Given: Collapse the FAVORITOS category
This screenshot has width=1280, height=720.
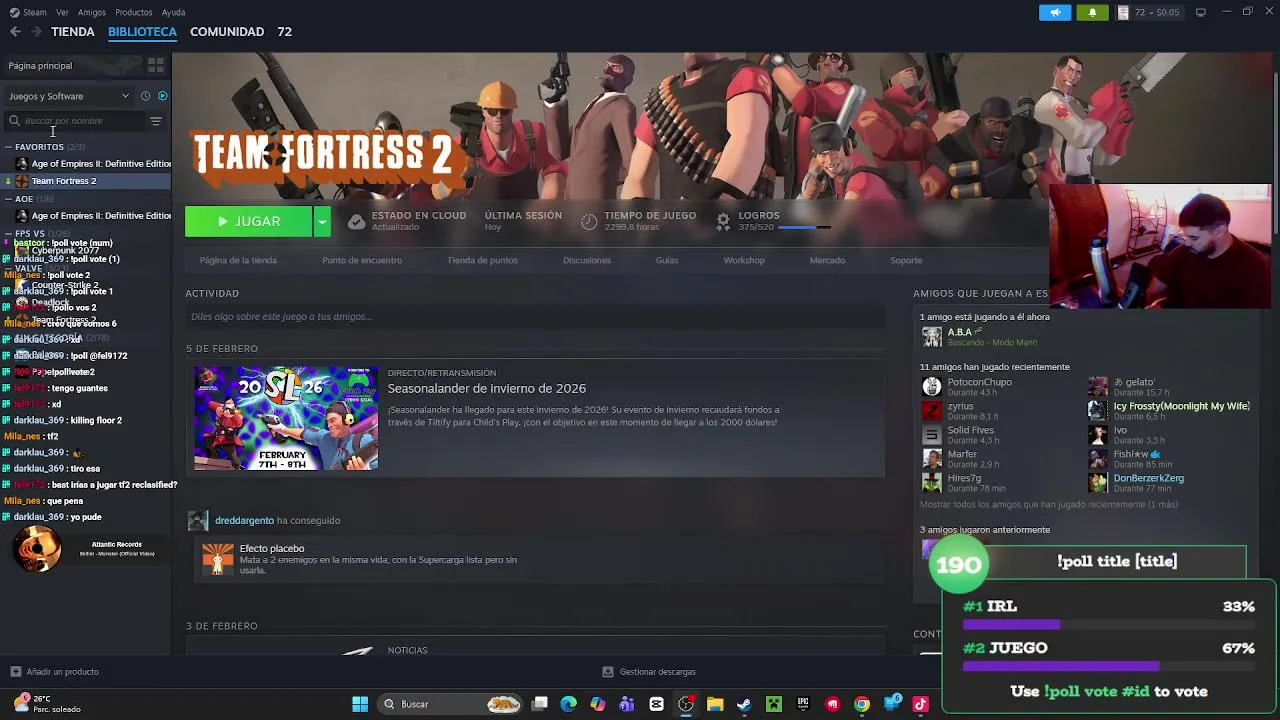Looking at the screenshot, I should pyautogui.click(x=9, y=147).
